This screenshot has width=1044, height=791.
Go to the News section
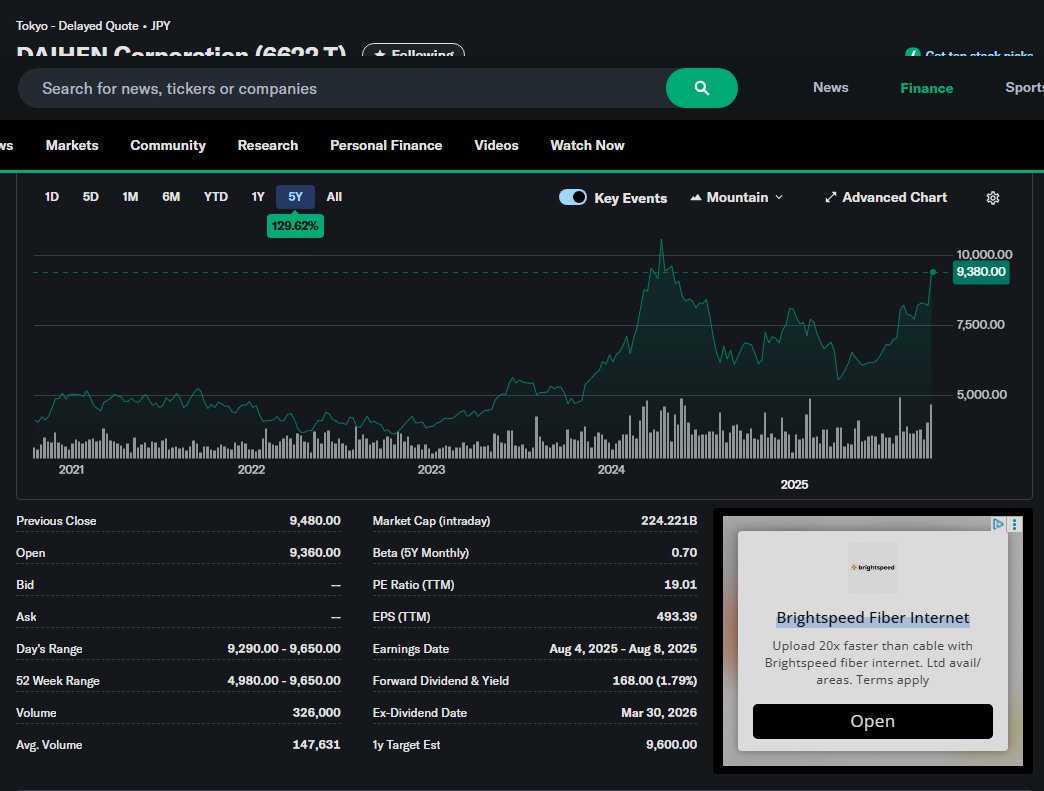830,87
